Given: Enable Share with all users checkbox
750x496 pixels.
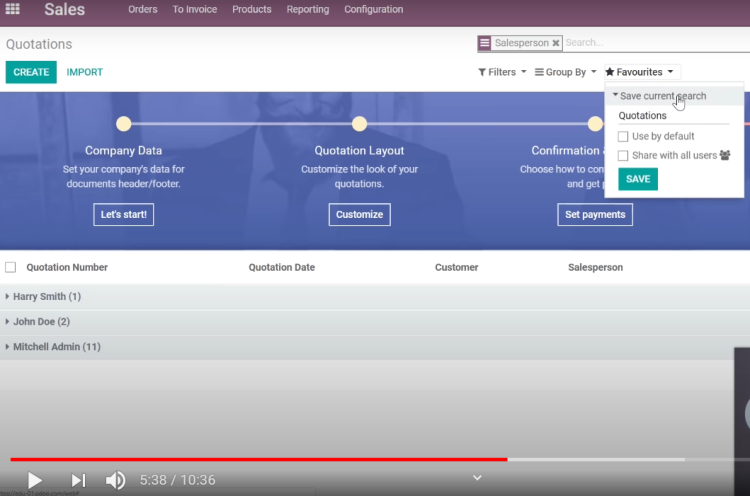Looking at the screenshot, I should click(x=623, y=156).
